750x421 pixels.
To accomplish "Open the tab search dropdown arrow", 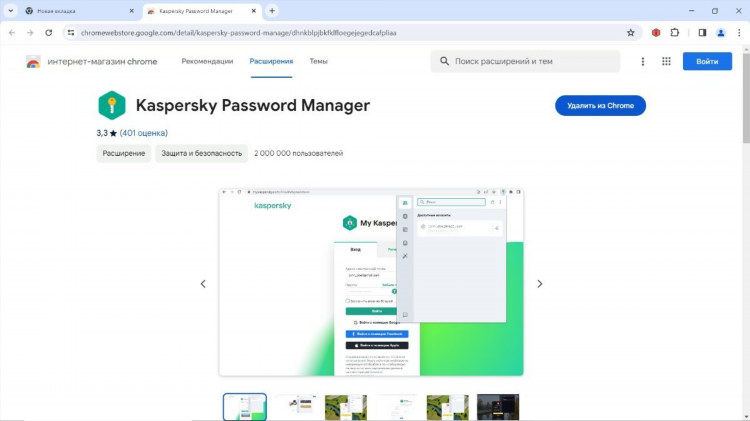I will click(x=11, y=11).
